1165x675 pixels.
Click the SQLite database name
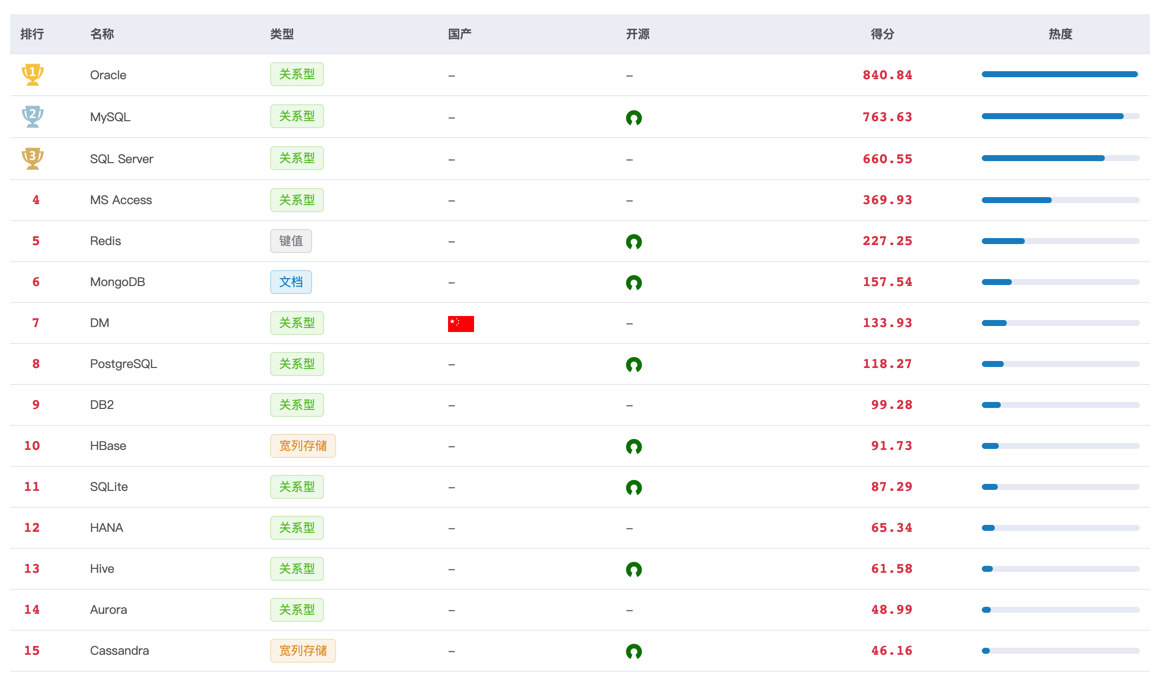108,486
